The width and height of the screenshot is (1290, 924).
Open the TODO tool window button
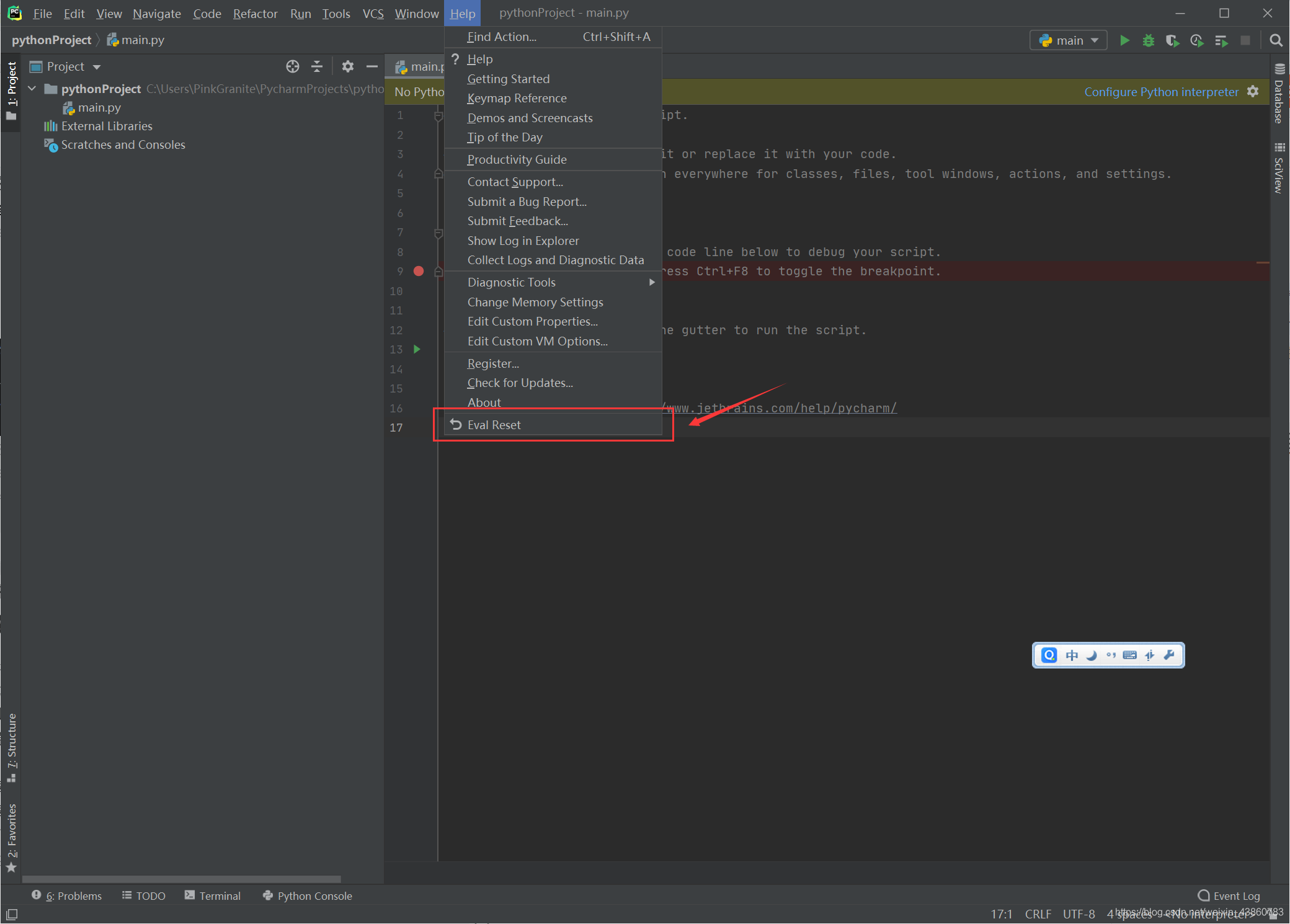point(144,895)
